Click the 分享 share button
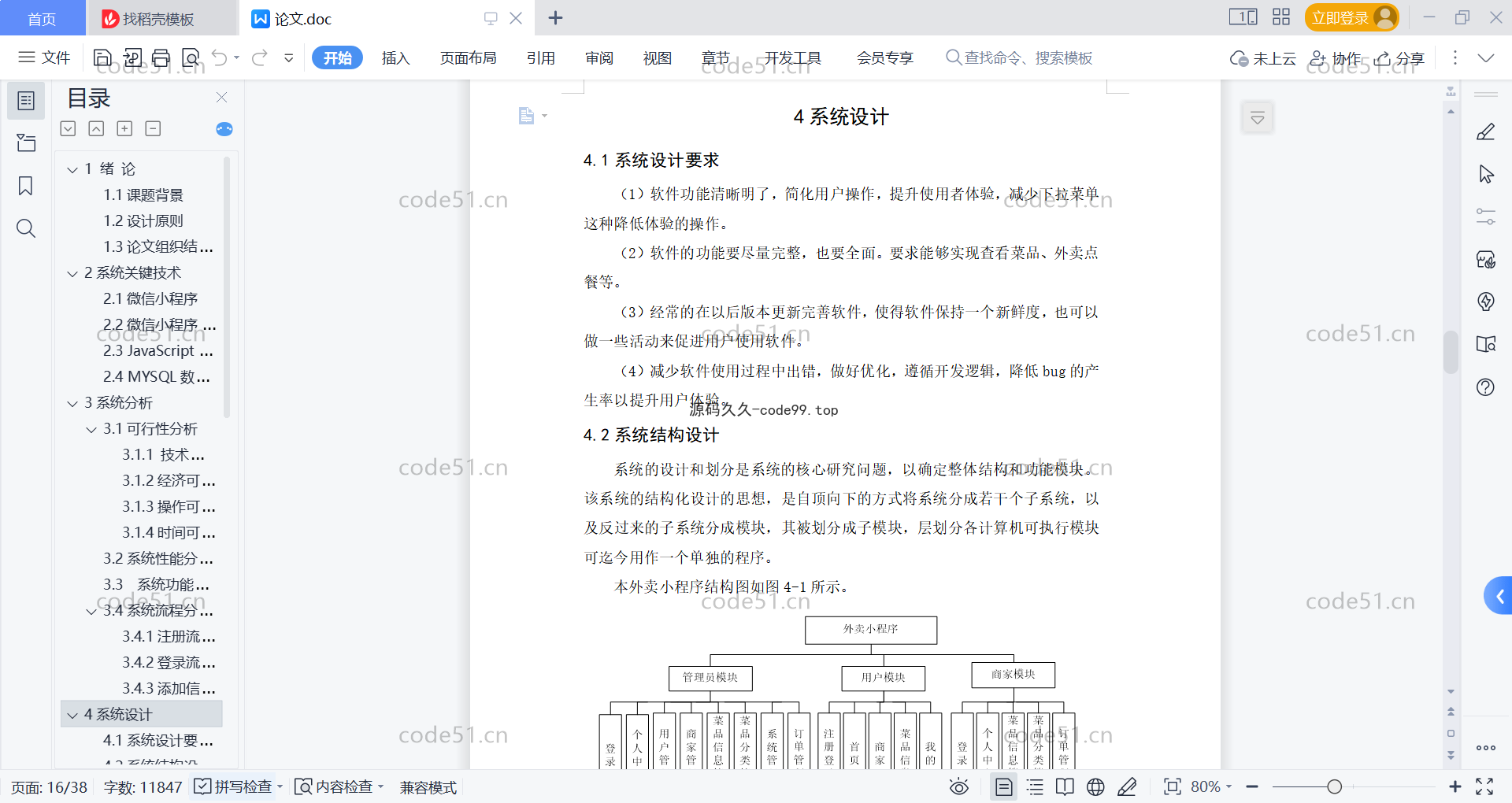 click(x=1400, y=57)
